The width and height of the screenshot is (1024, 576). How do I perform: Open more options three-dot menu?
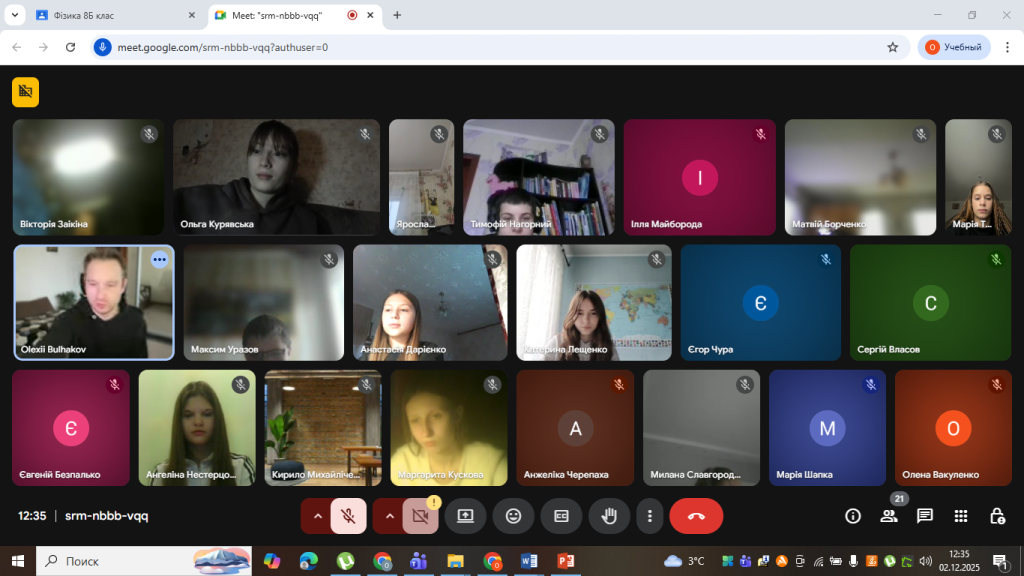pyautogui.click(x=649, y=516)
